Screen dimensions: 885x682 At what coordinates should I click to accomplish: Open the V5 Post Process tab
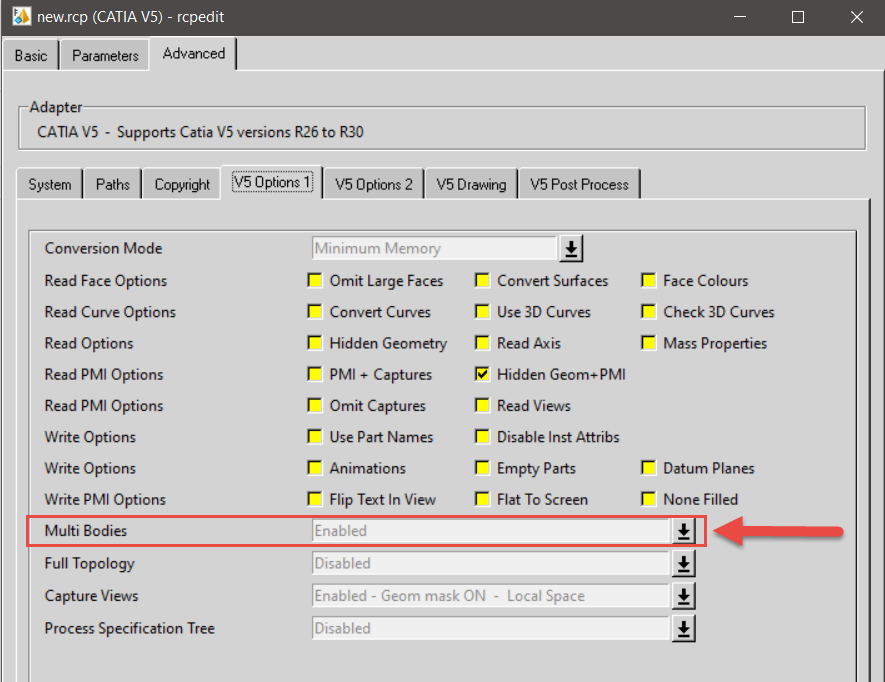pos(579,184)
